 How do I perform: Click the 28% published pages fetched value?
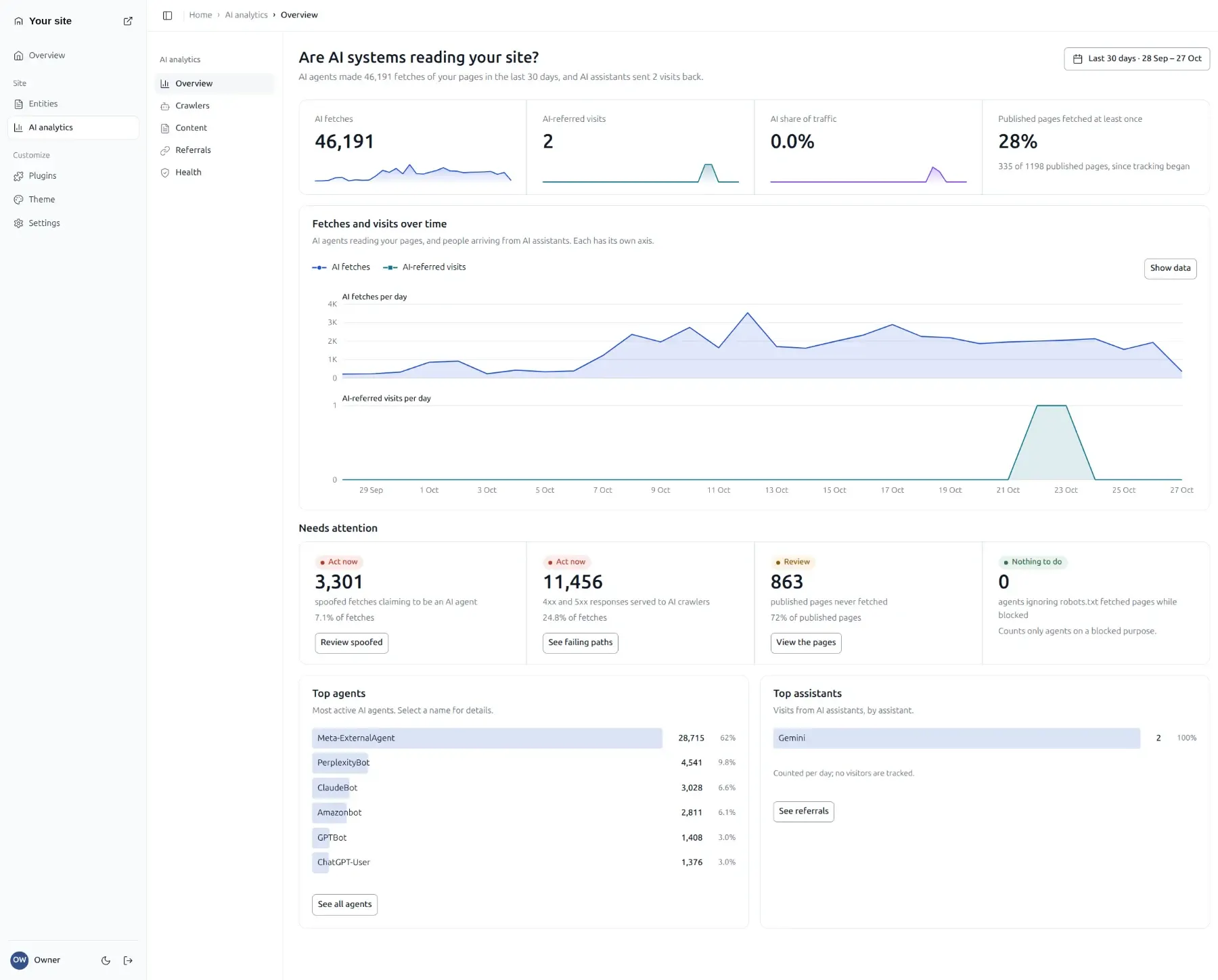1017,141
